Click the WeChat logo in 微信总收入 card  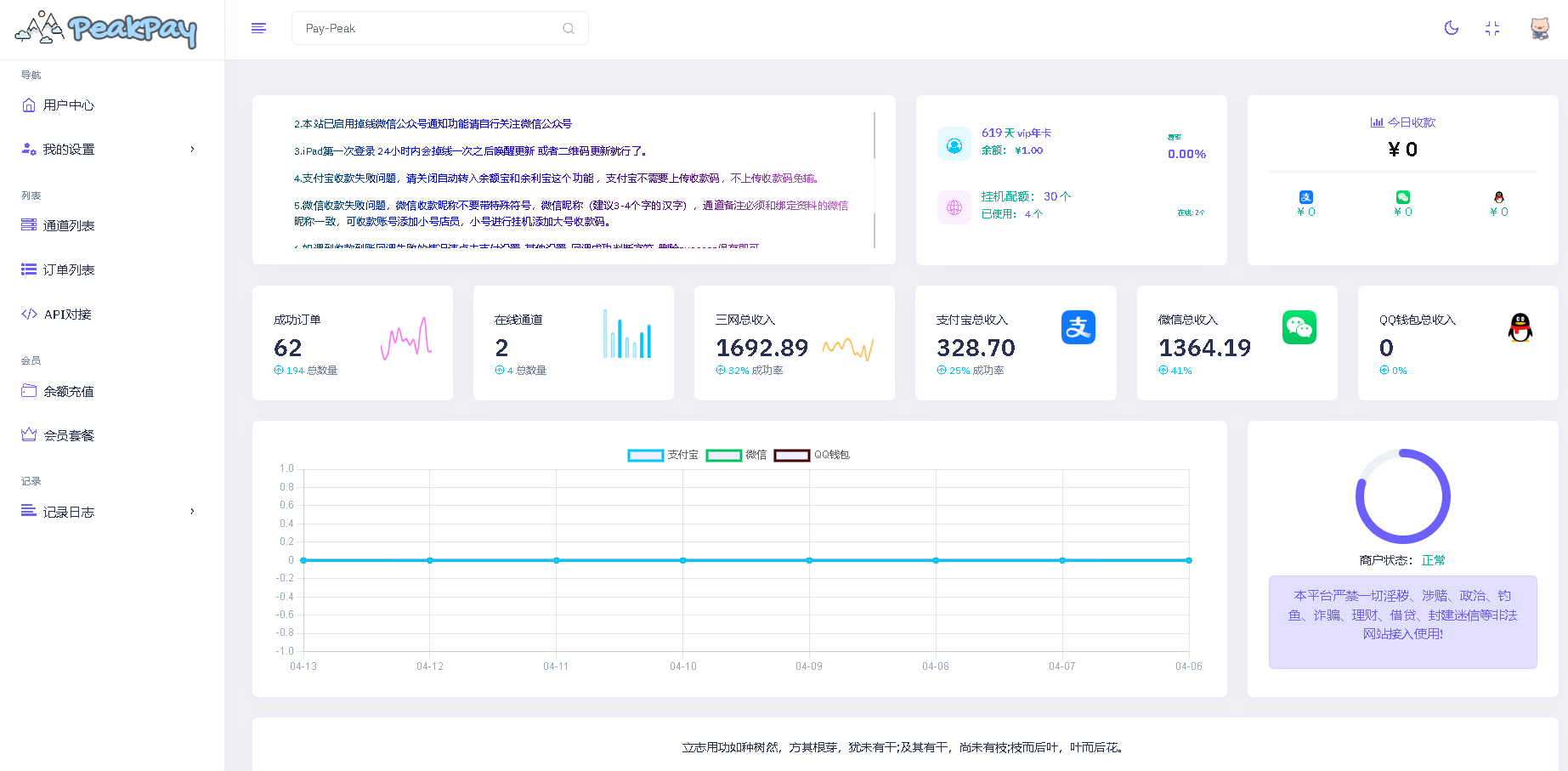coord(1299,327)
